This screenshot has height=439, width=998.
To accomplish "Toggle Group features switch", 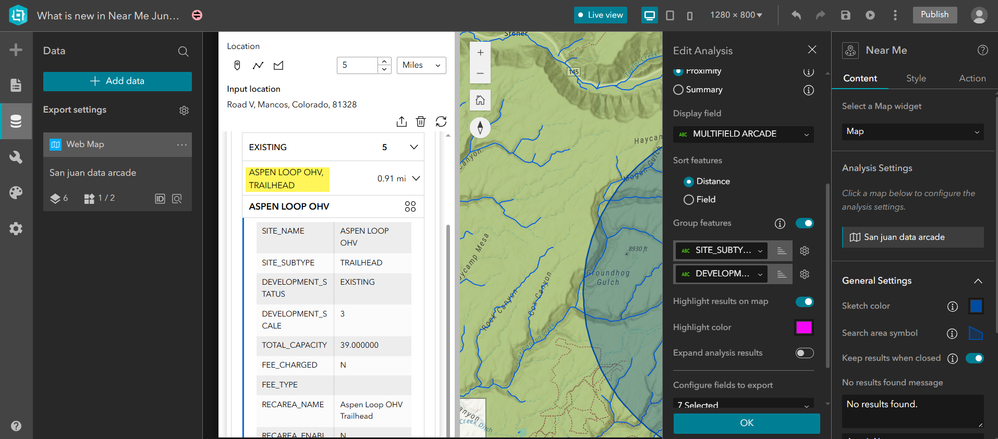I will (x=805, y=223).
